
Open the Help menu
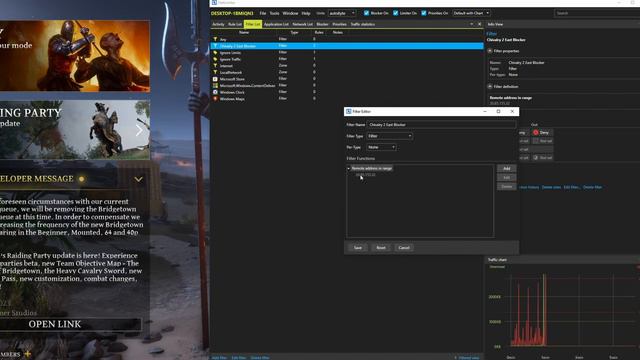(x=306, y=13)
